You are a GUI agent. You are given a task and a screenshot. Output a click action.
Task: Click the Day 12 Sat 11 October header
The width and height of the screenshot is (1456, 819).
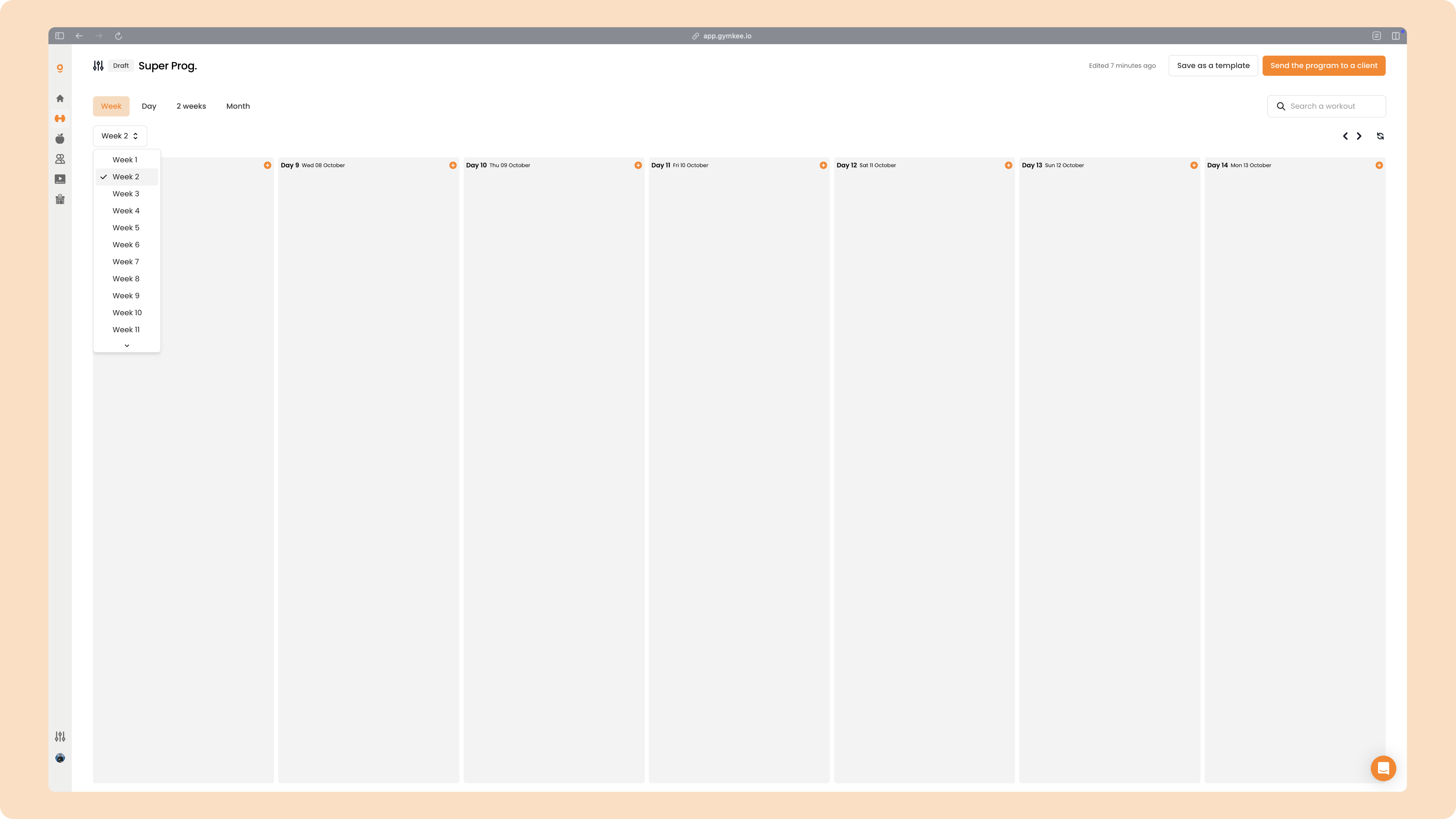coord(866,165)
